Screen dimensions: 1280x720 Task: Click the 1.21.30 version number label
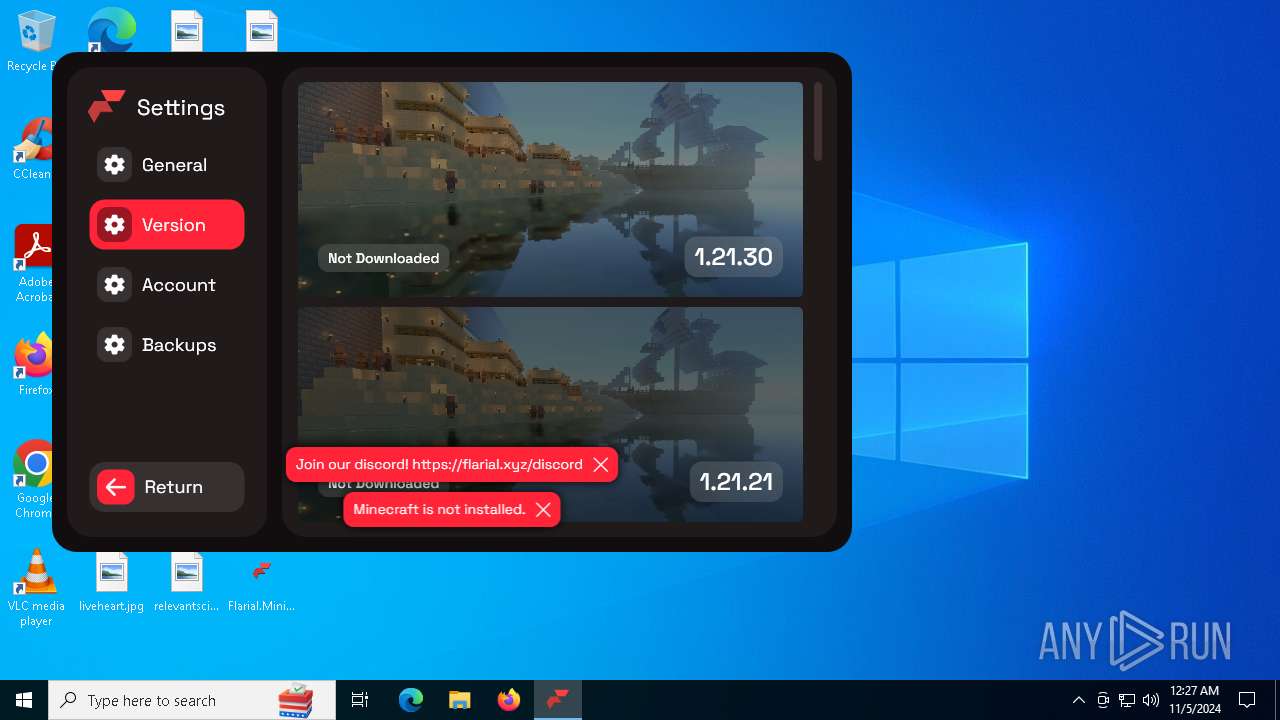click(734, 257)
